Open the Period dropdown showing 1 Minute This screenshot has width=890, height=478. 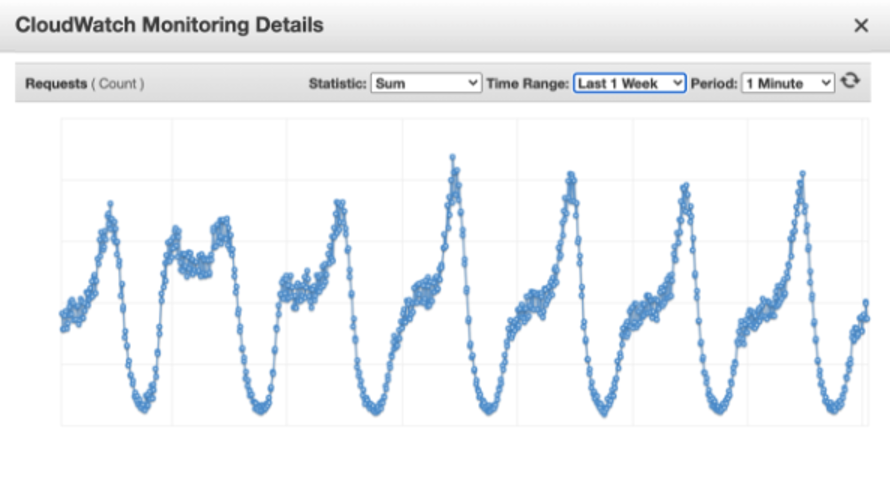pos(788,83)
